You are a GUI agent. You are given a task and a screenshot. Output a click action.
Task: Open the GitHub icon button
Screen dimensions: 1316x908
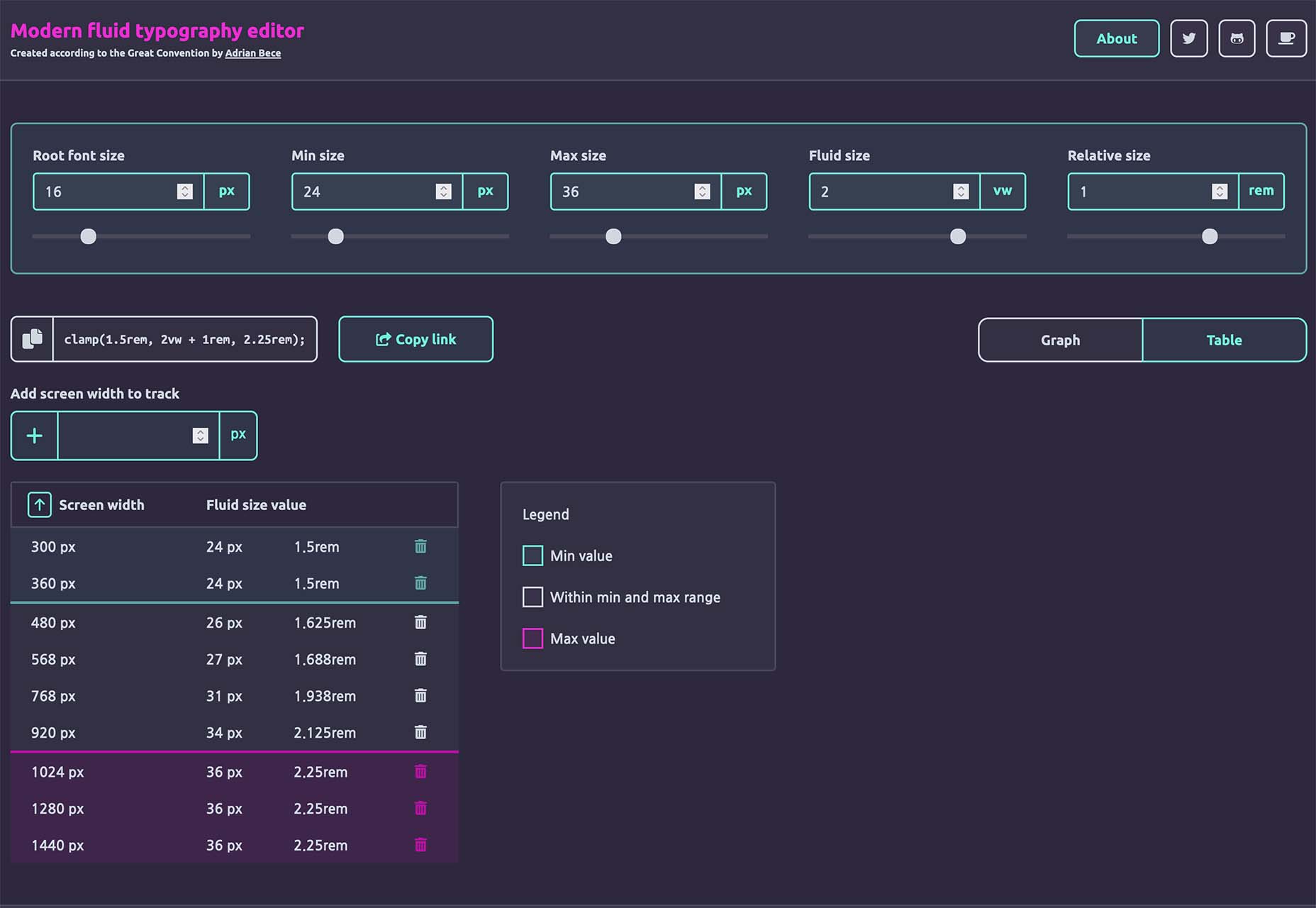[1237, 38]
